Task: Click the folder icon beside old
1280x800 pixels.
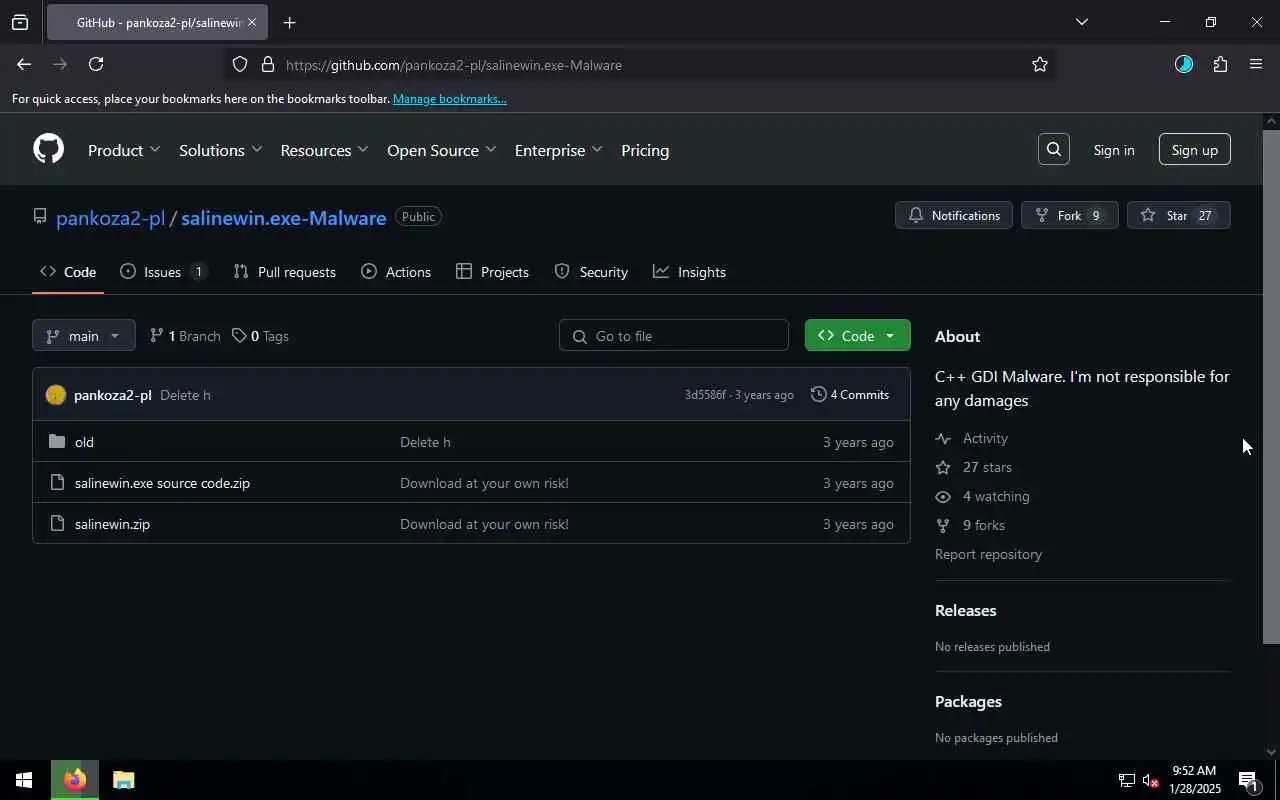Action: point(57,442)
